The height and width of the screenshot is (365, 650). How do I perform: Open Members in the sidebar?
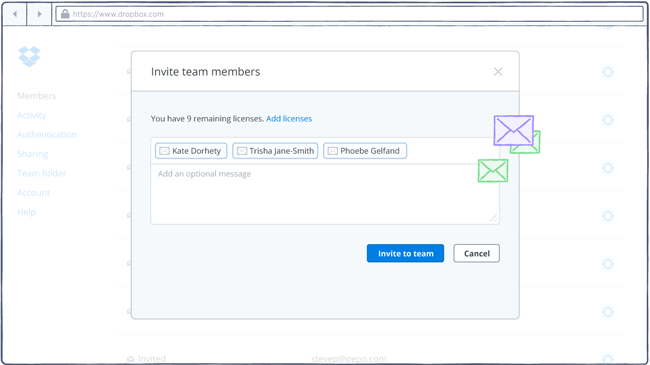point(36,96)
